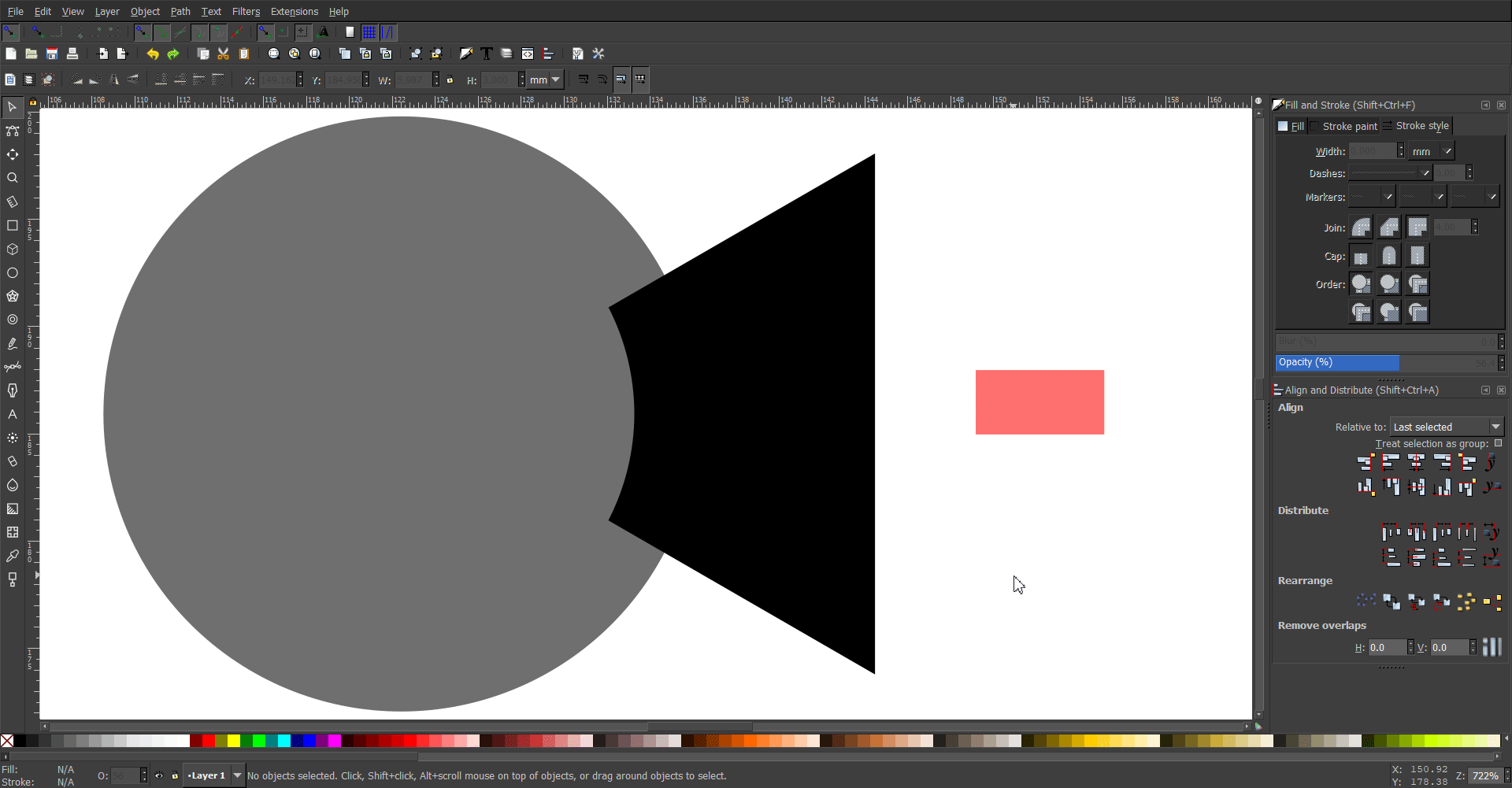Select the Zoom tool
The width and height of the screenshot is (1512, 788).
pyautogui.click(x=13, y=178)
